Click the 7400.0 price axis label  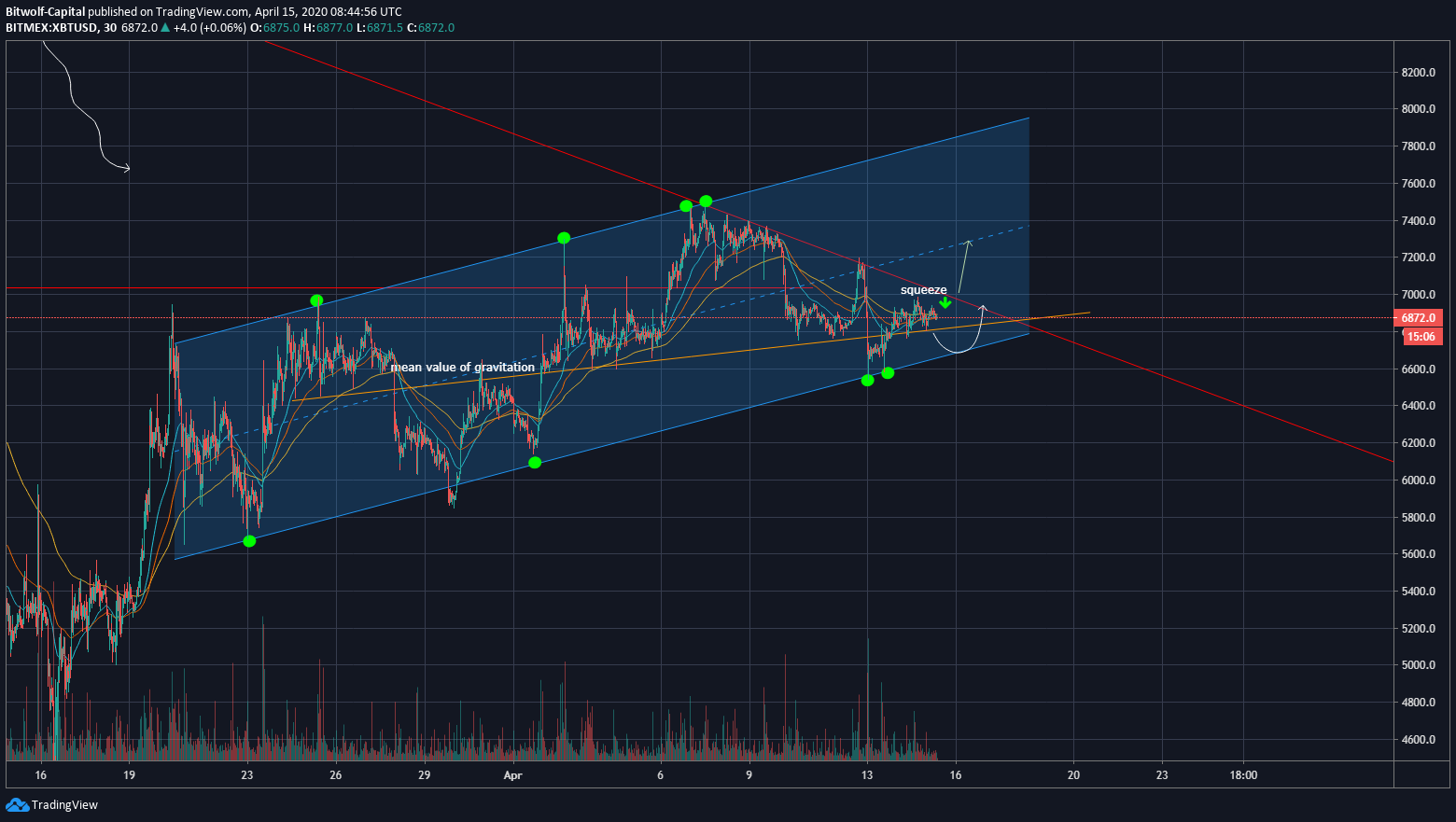coord(1418,221)
